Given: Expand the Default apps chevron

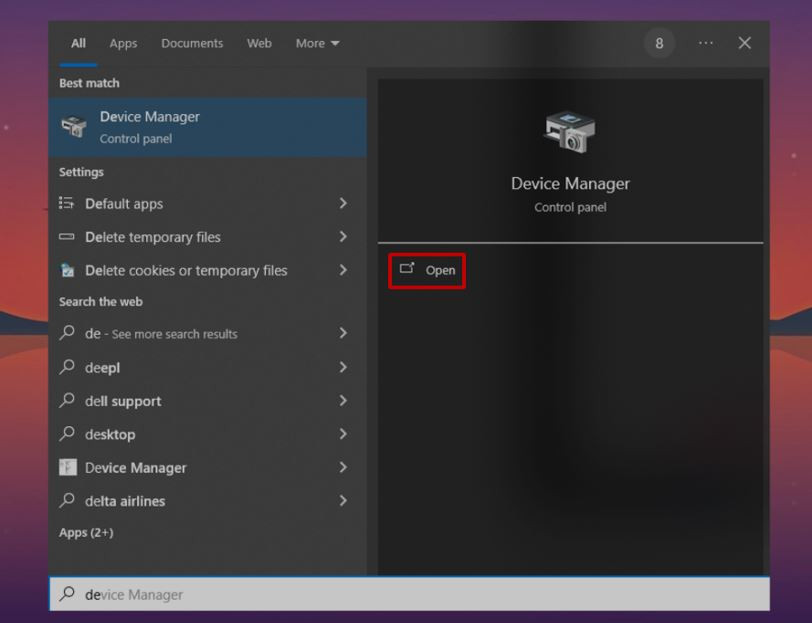Looking at the screenshot, I should [x=343, y=203].
